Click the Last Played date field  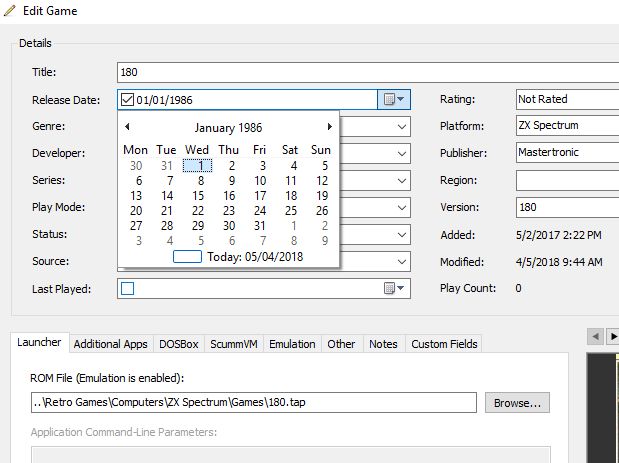pos(264,289)
